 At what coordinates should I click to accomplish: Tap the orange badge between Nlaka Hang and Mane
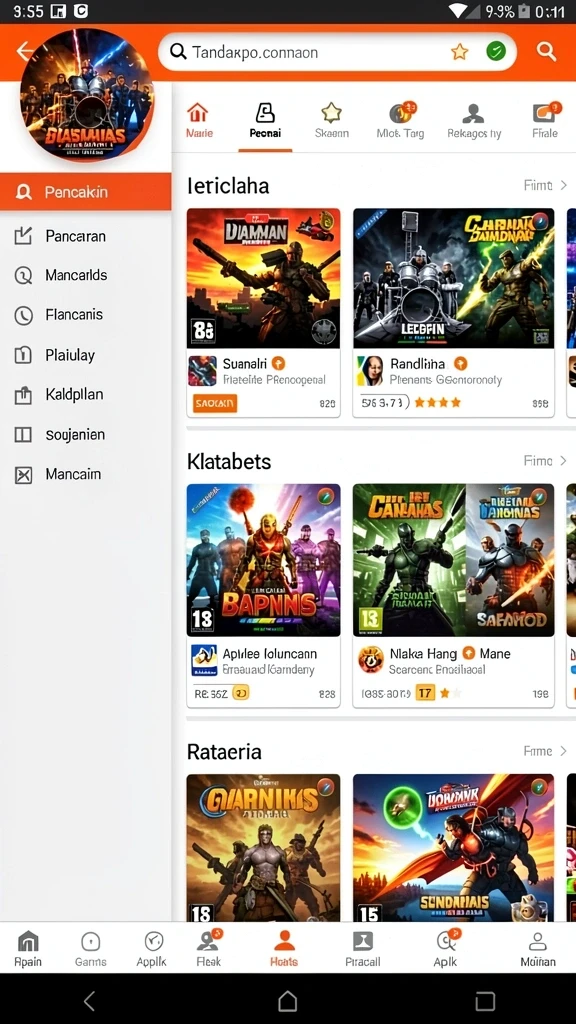[x=468, y=653]
